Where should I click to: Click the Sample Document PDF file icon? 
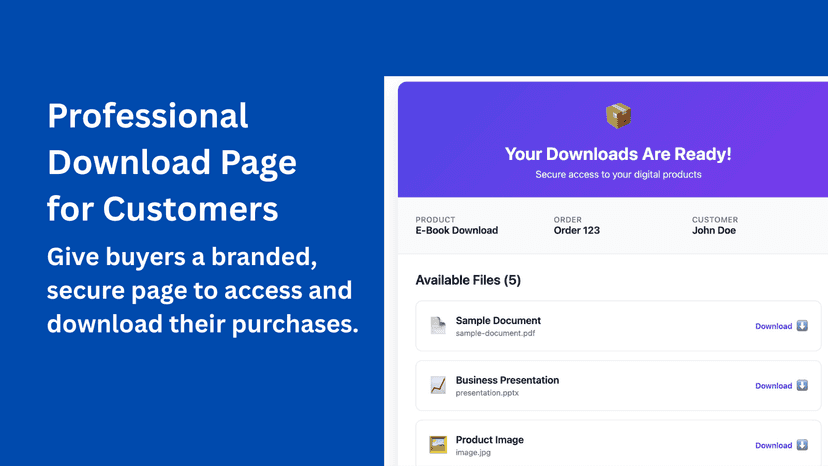point(438,325)
